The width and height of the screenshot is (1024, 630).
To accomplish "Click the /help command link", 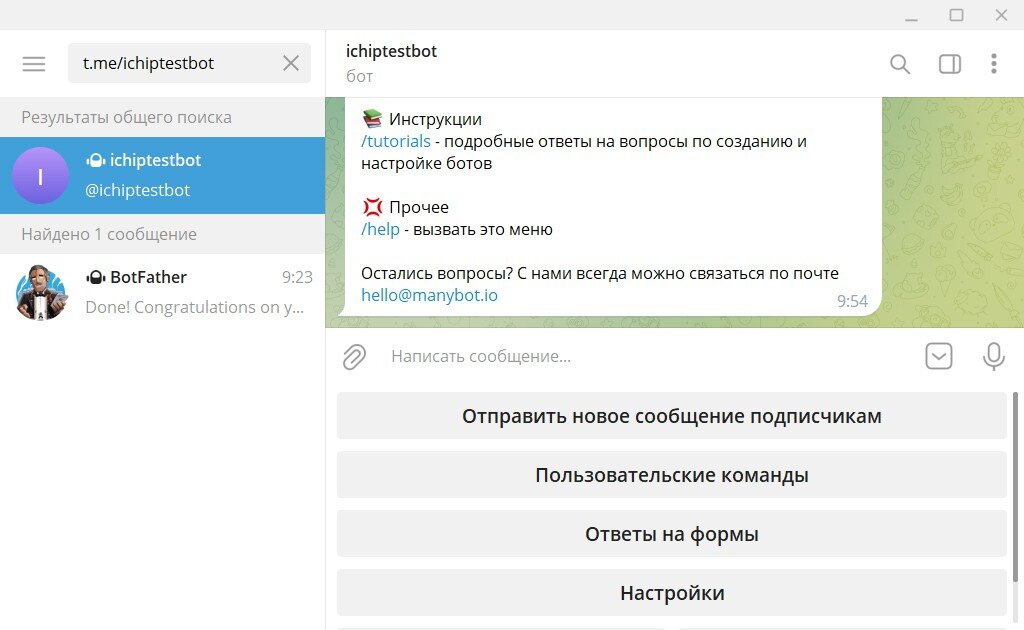I will [x=380, y=229].
